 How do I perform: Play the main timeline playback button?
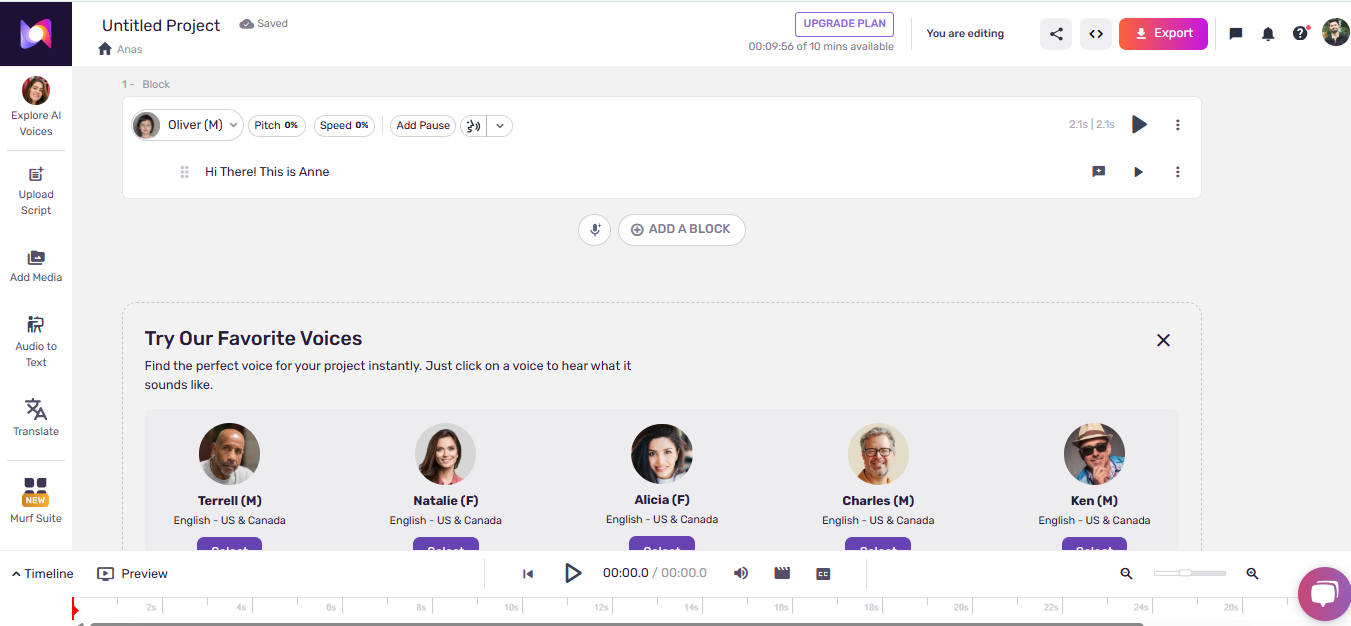(573, 573)
